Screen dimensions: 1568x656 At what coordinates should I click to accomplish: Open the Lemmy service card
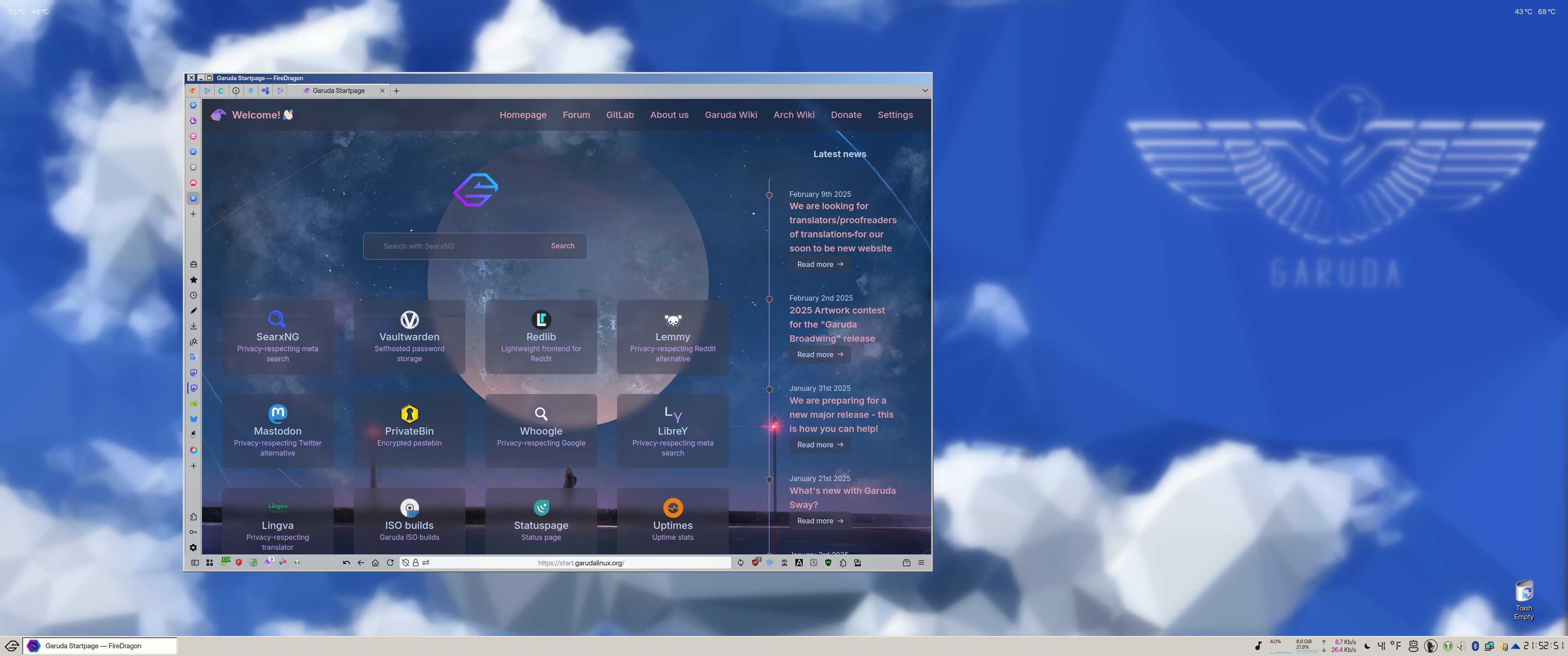[x=673, y=337]
